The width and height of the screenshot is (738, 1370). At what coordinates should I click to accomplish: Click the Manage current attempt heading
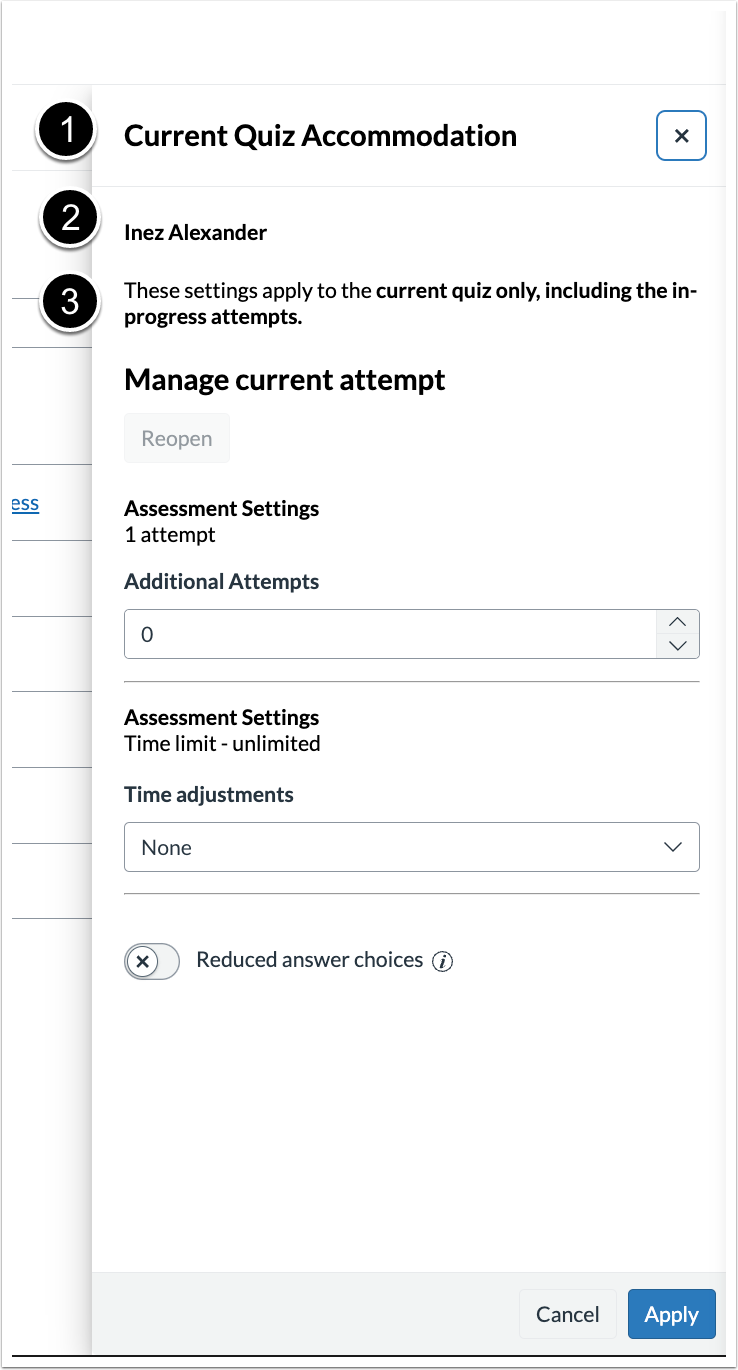(285, 380)
